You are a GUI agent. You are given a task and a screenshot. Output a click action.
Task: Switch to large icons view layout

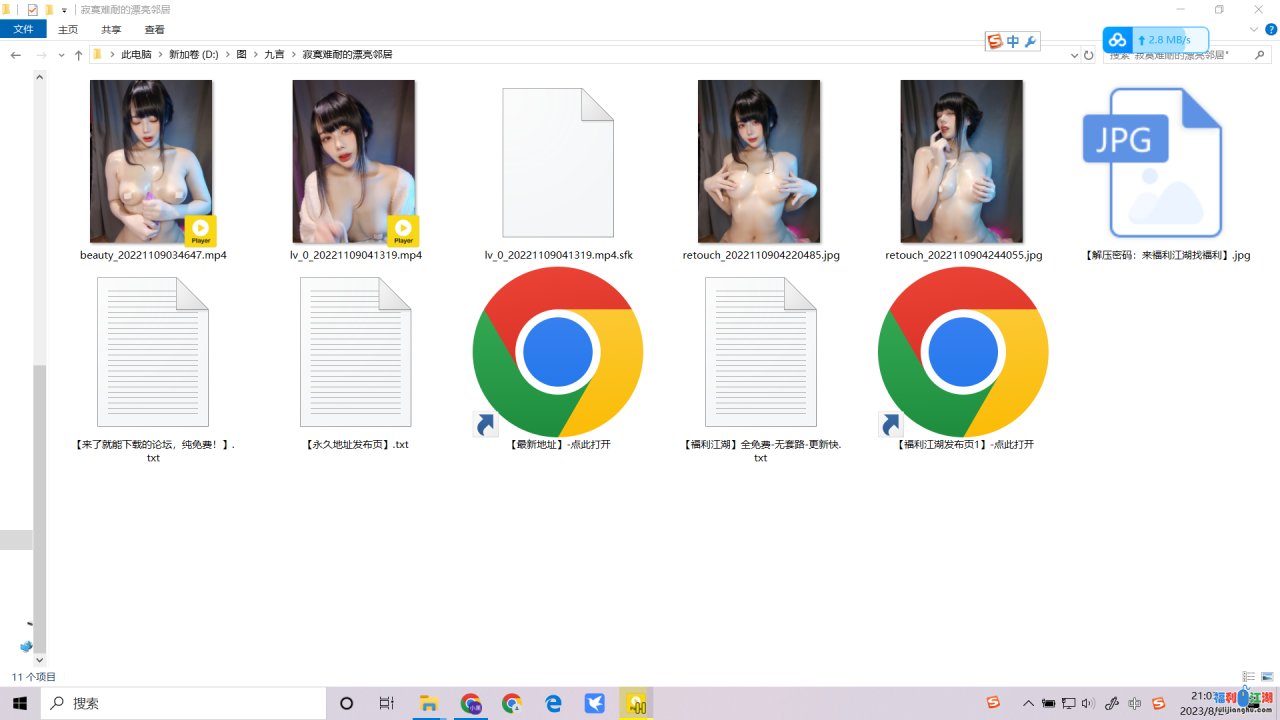click(1267, 677)
